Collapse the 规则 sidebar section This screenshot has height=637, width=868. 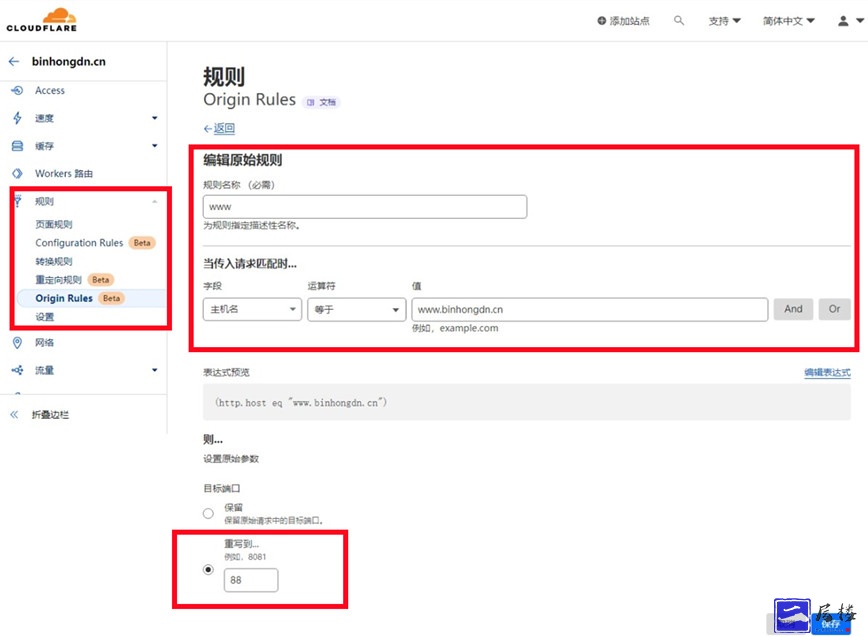pyautogui.click(x=154, y=201)
